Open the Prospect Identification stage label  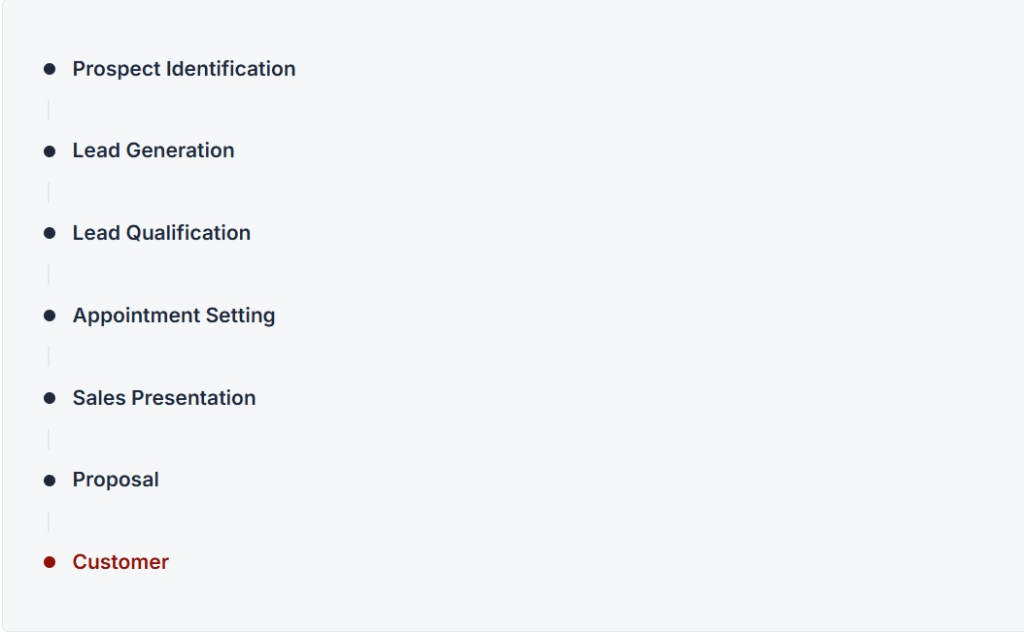click(184, 69)
